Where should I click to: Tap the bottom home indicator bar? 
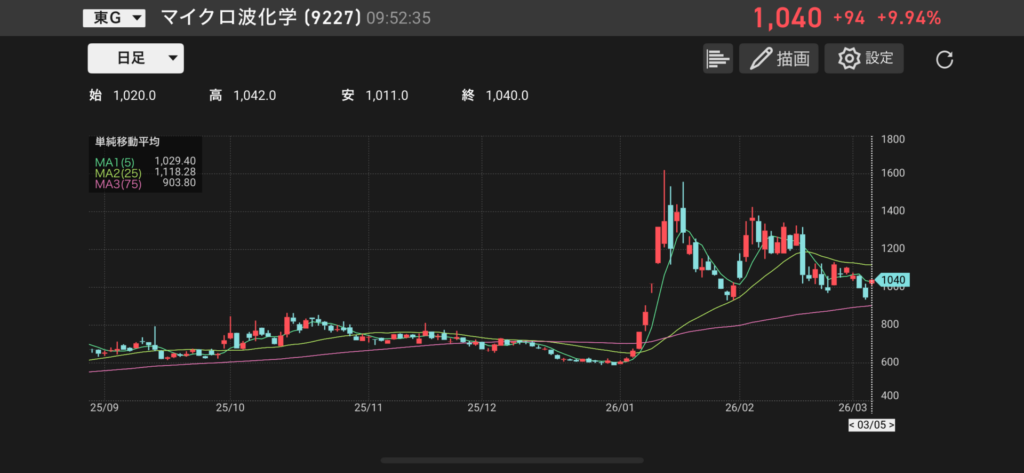coord(511,461)
